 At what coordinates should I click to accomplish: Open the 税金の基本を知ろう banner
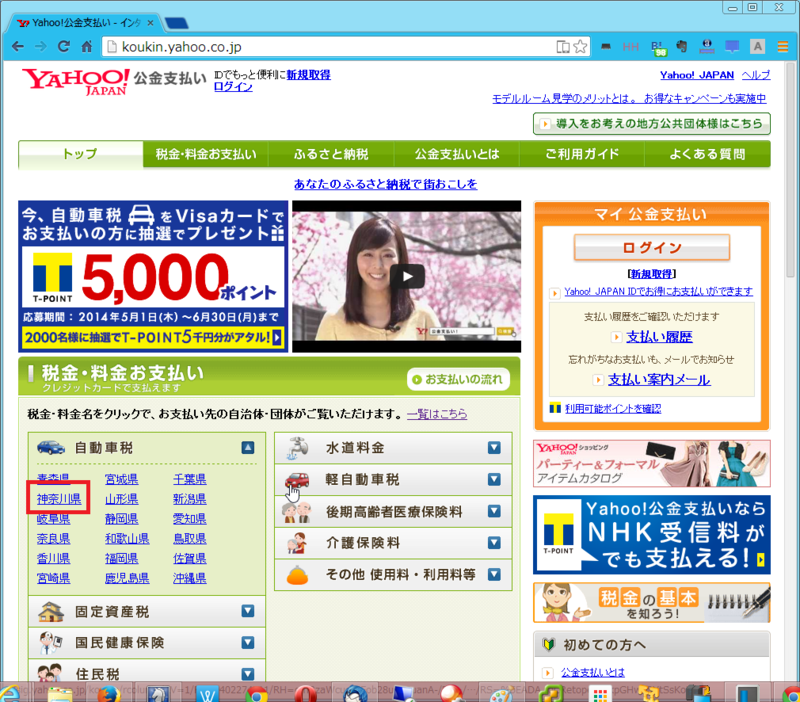point(652,603)
